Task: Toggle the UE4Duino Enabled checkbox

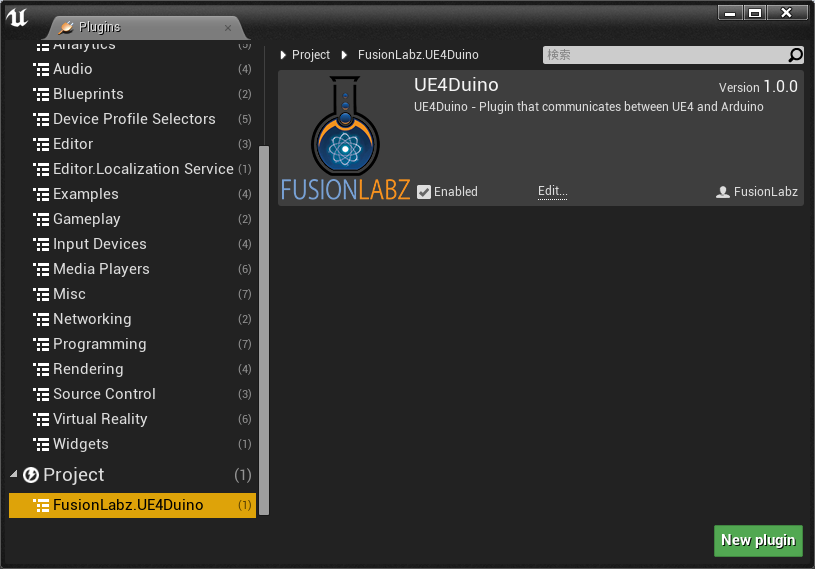Action: coord(424,192)
